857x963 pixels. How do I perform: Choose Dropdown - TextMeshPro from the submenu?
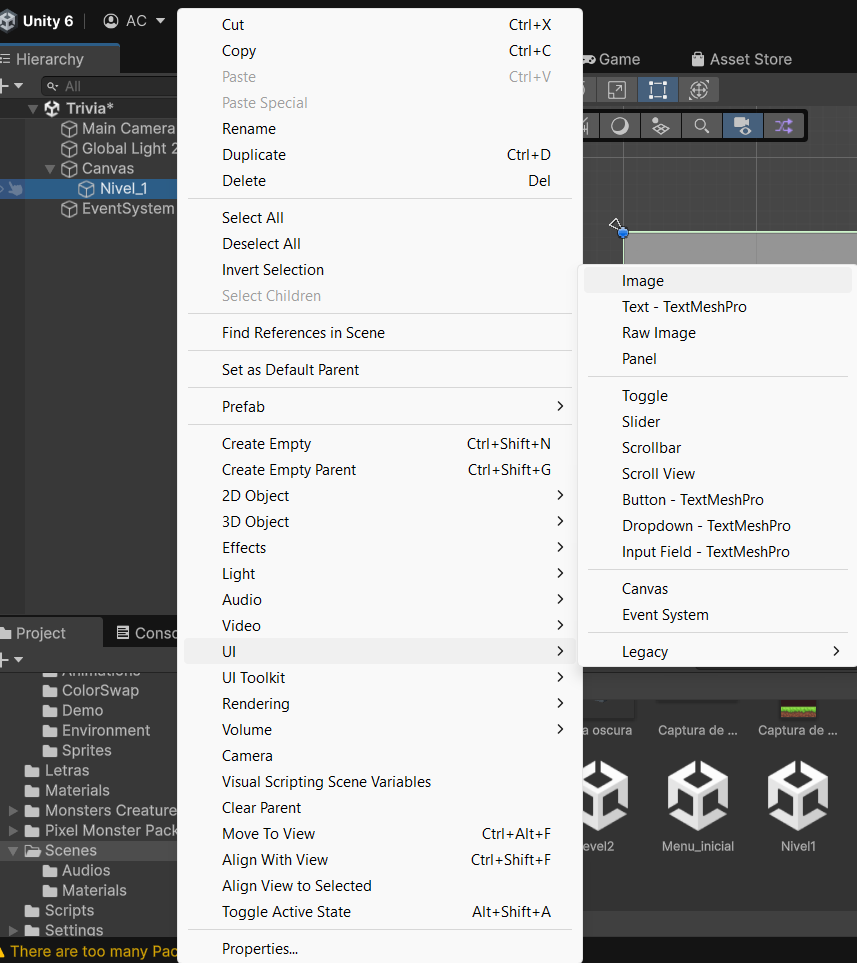coord(717,526)
